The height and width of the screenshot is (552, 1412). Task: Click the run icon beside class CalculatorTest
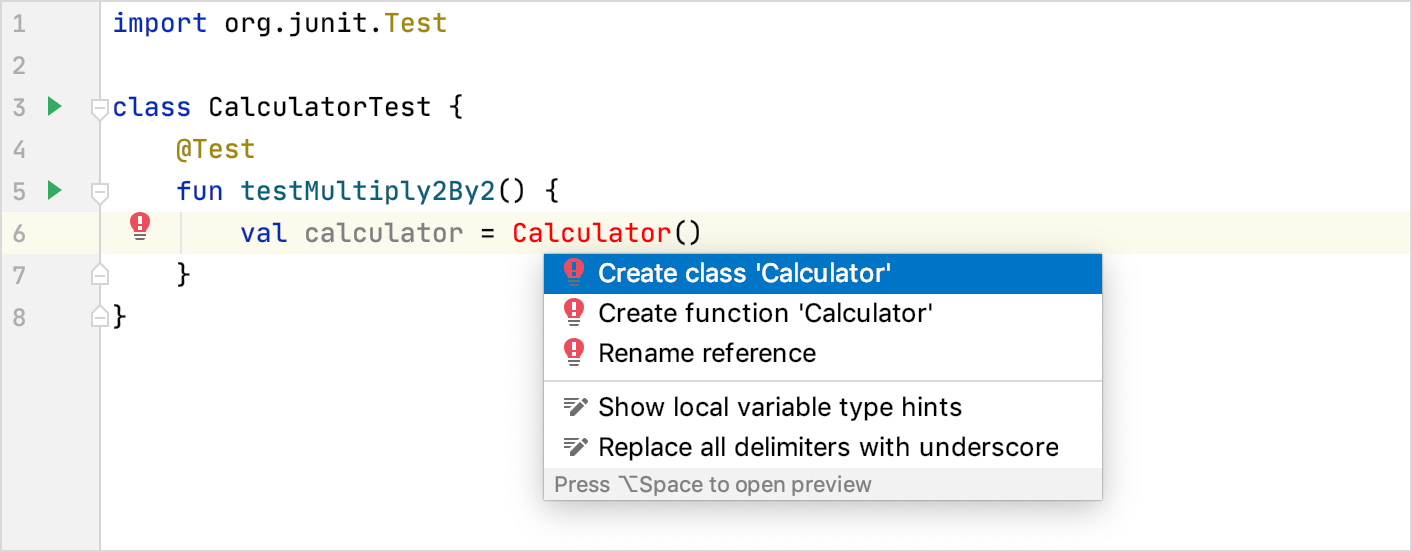coord(54,105)
